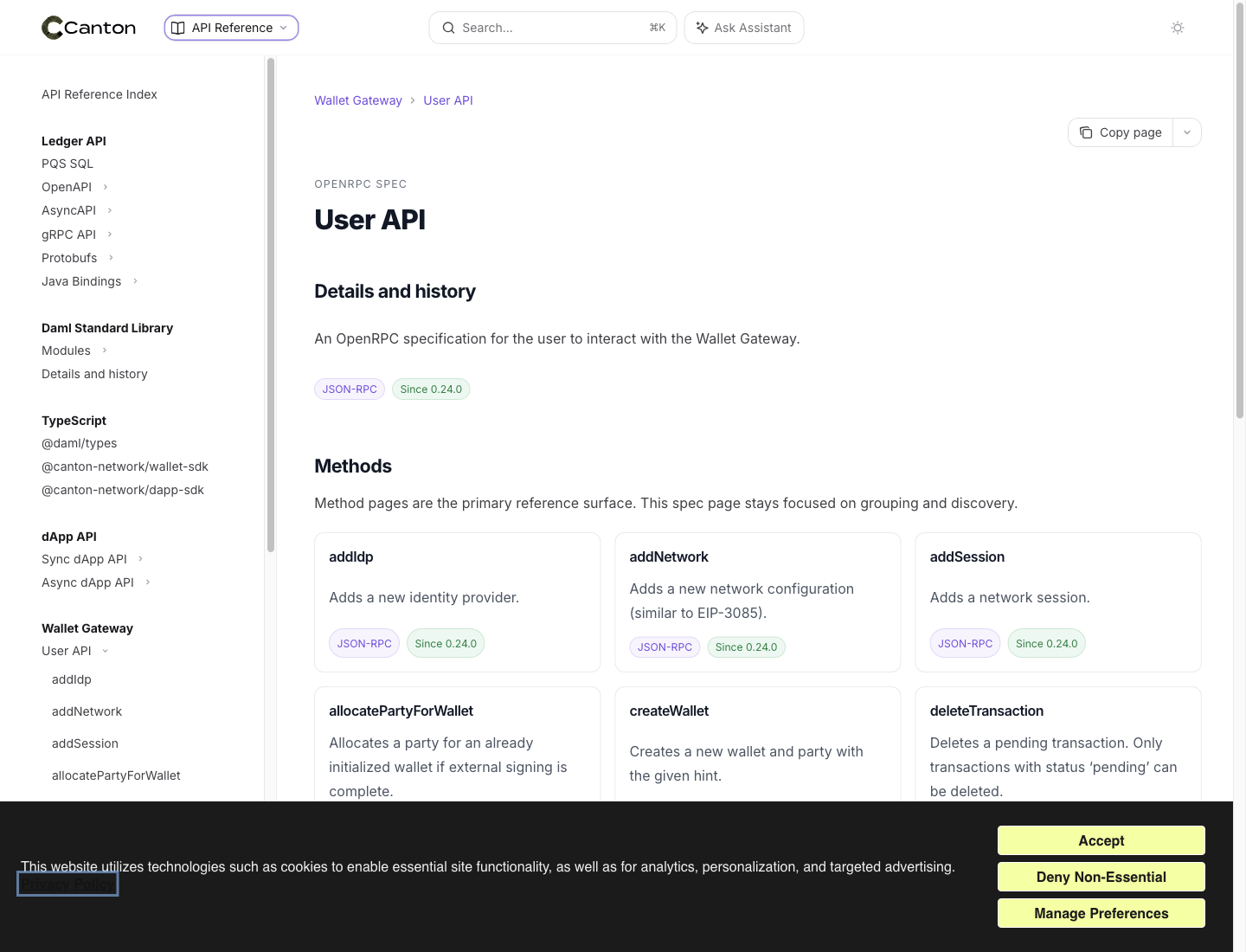Open the addIdp method card
This screenshot has width=1246, height=952.
click(x=457, y=602)
